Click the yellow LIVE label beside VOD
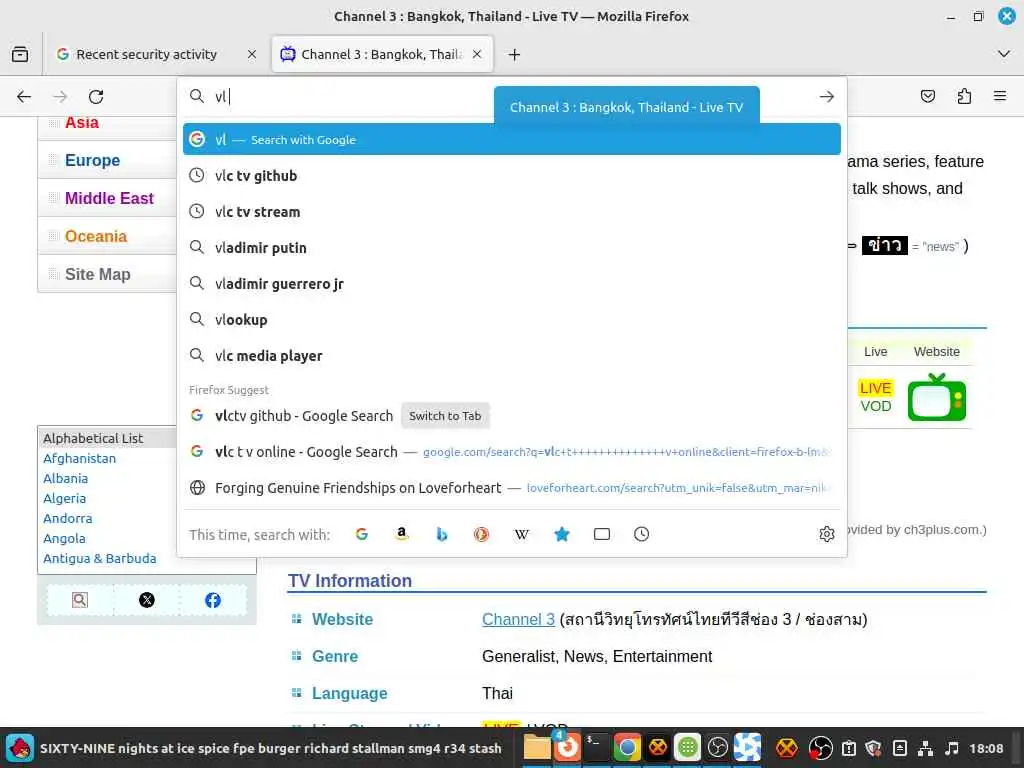Viewport: 1024px width, 768px height. coord(875,388)
